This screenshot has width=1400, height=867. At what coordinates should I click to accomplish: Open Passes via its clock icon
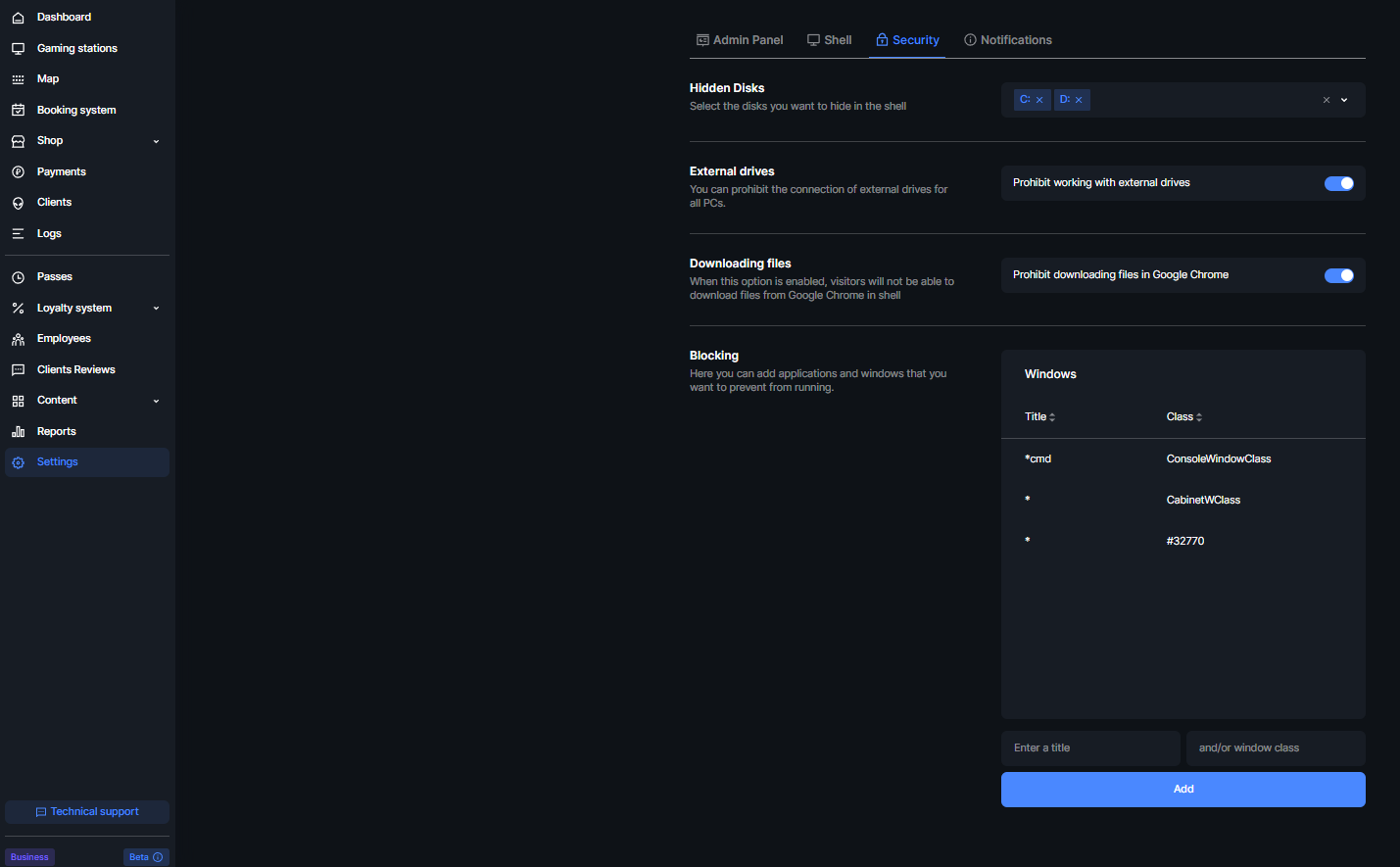(x=19, y=276)
